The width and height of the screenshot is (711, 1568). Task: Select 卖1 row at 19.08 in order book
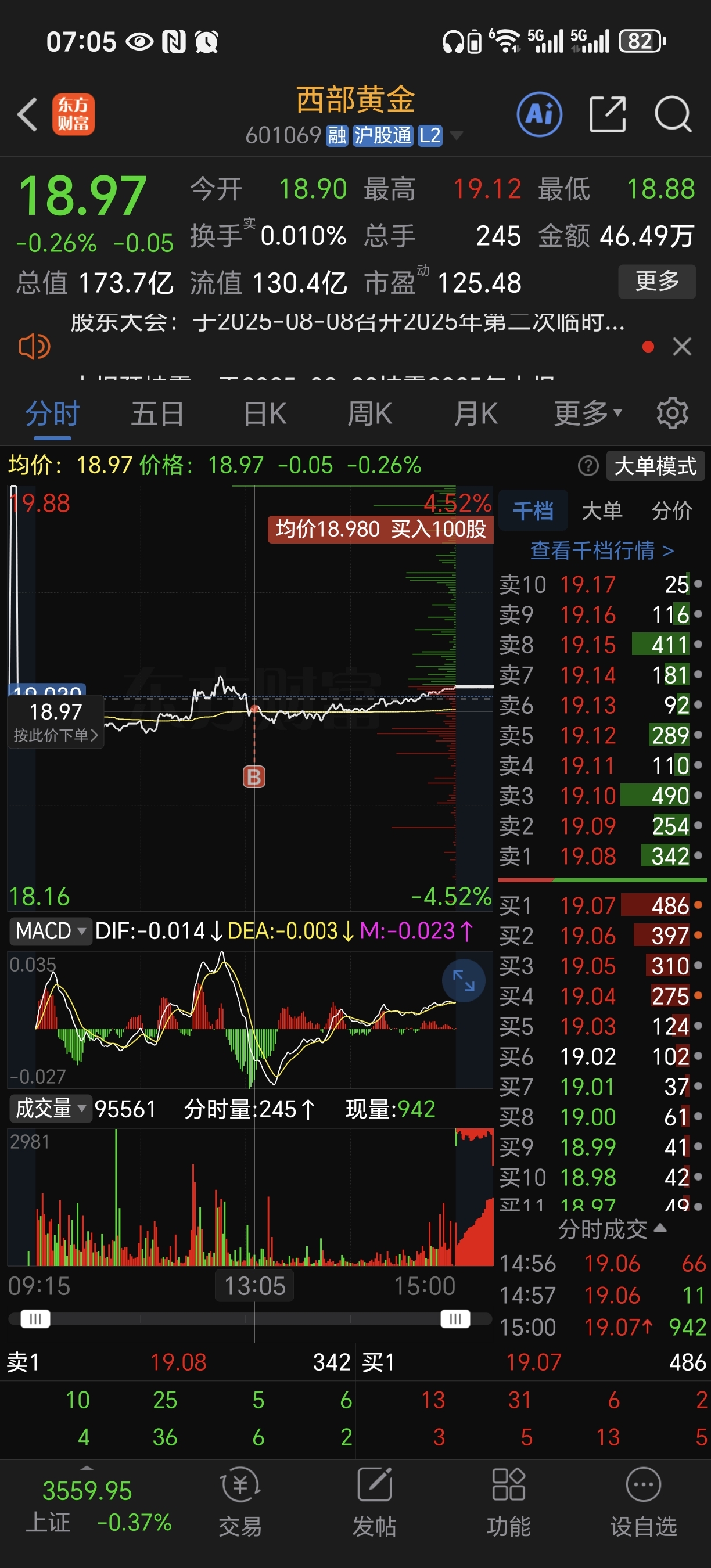coord(601,856)
